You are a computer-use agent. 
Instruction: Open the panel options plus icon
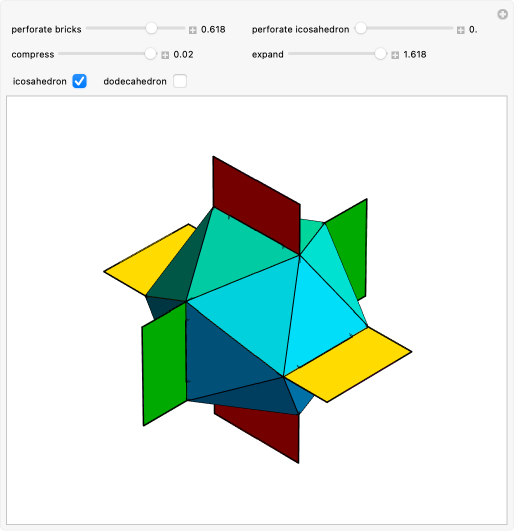(502, 14)
